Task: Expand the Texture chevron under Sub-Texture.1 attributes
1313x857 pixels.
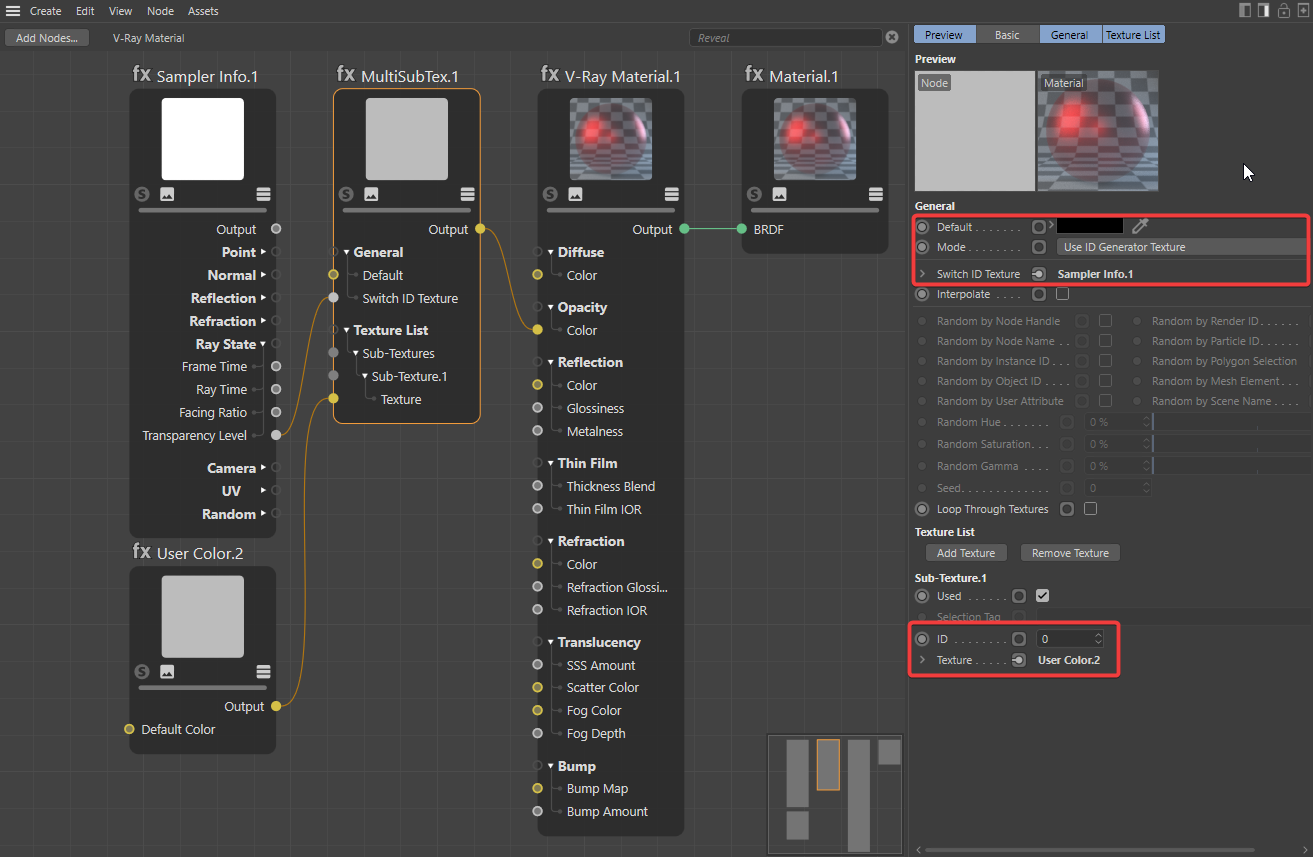Action: [x=922, y=660]
